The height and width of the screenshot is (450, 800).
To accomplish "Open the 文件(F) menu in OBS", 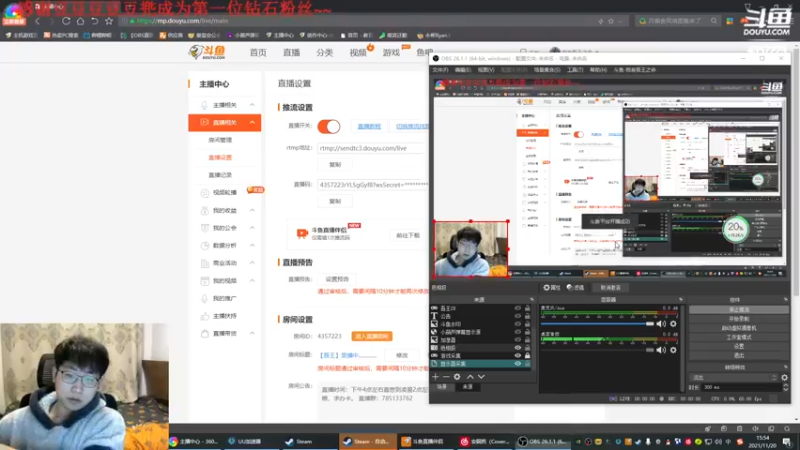I will tap(440, 70).
